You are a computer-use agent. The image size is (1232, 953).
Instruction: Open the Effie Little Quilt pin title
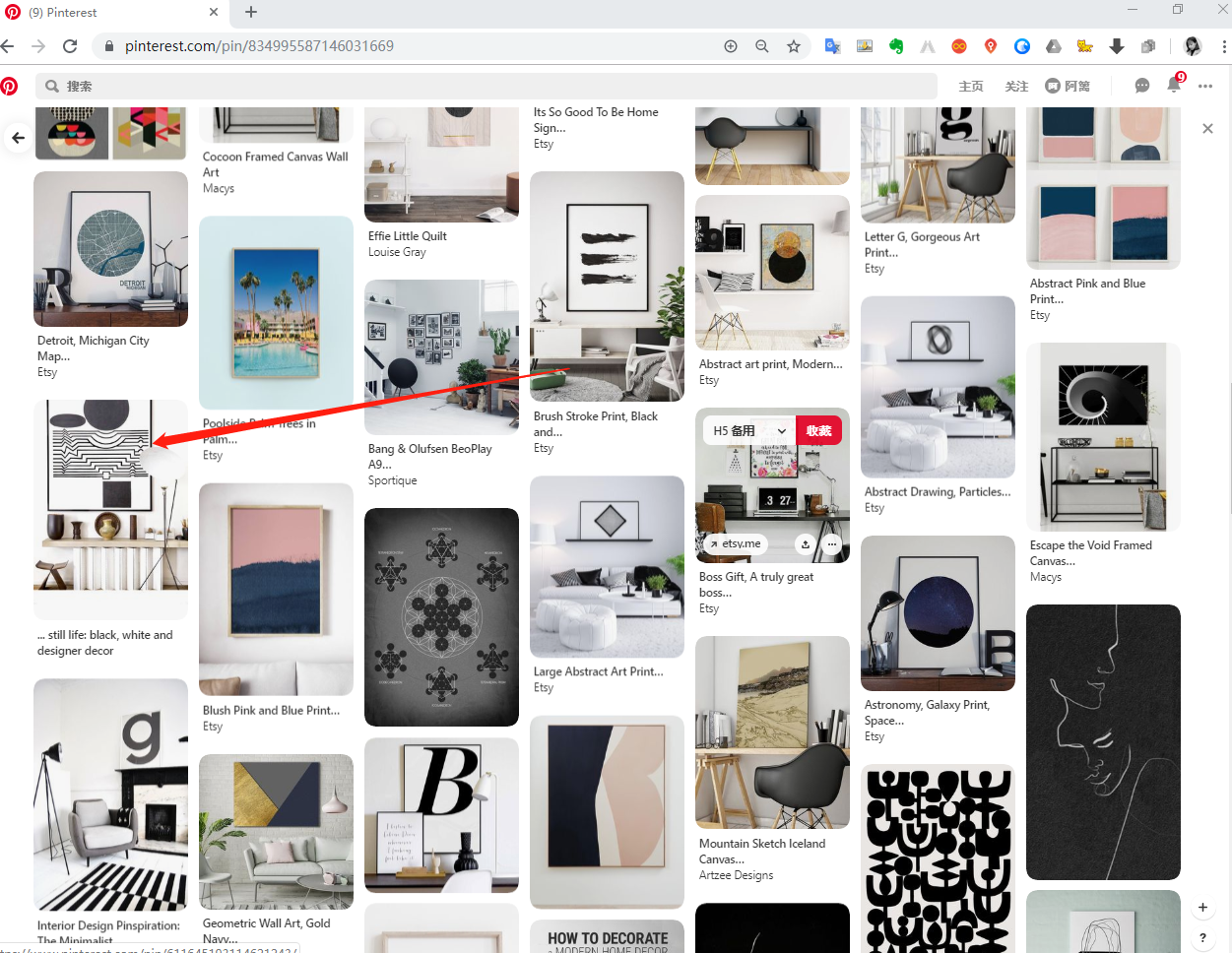(408, 236)
